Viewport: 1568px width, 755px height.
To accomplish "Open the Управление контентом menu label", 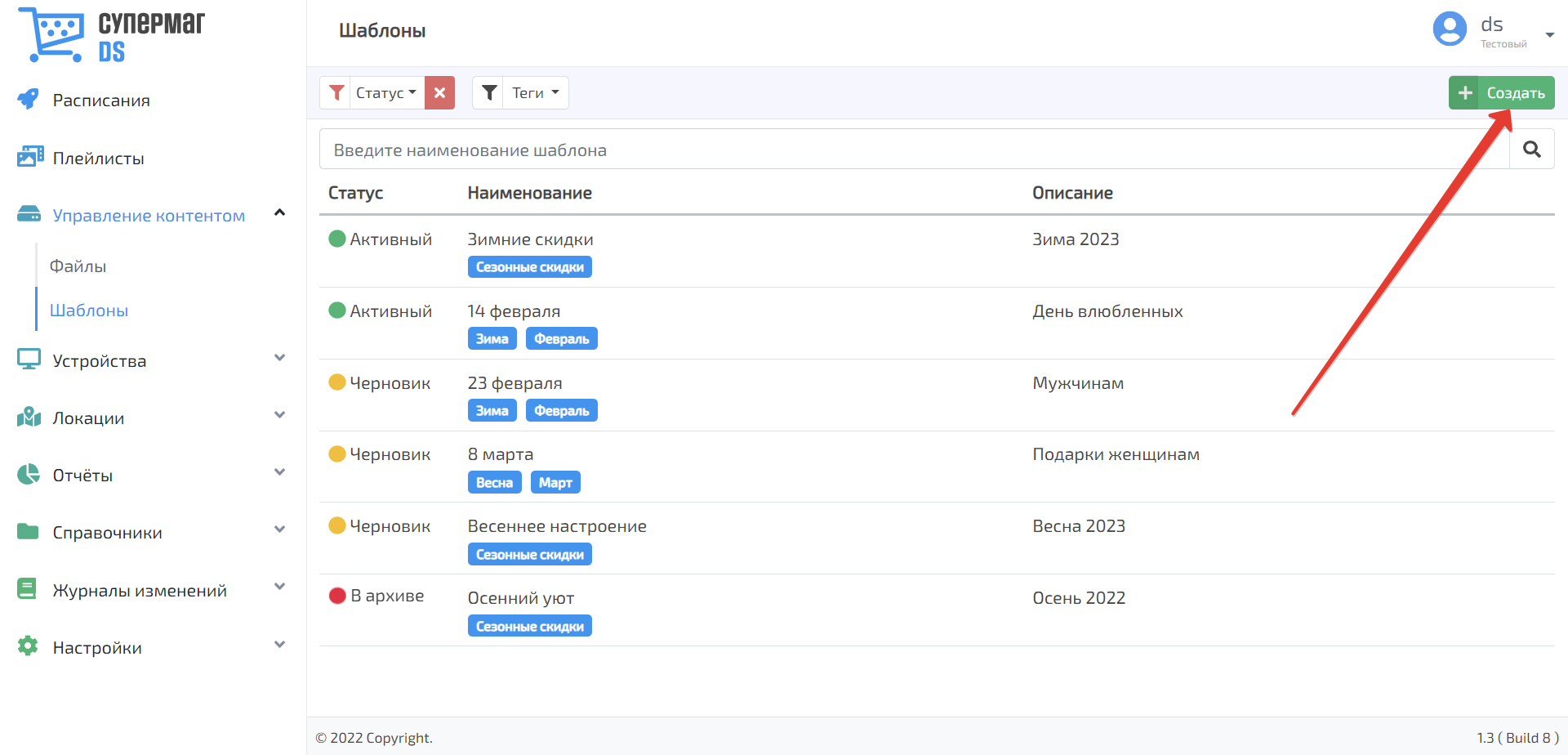I will tap(149, 216).
